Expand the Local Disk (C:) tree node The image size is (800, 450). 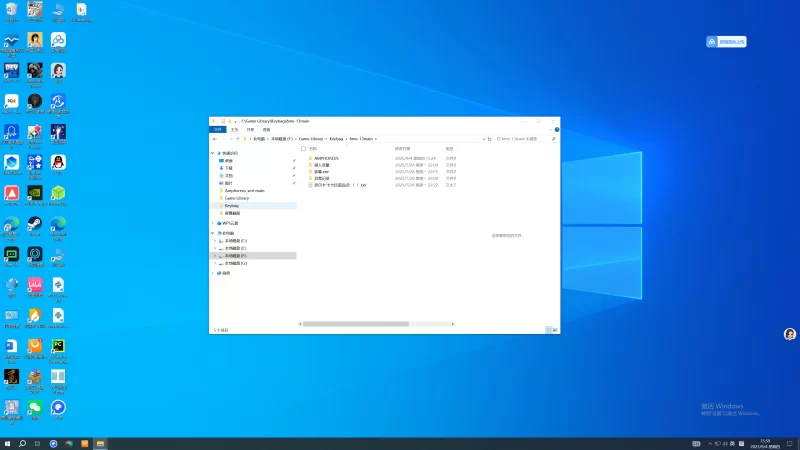coord(213,241)
